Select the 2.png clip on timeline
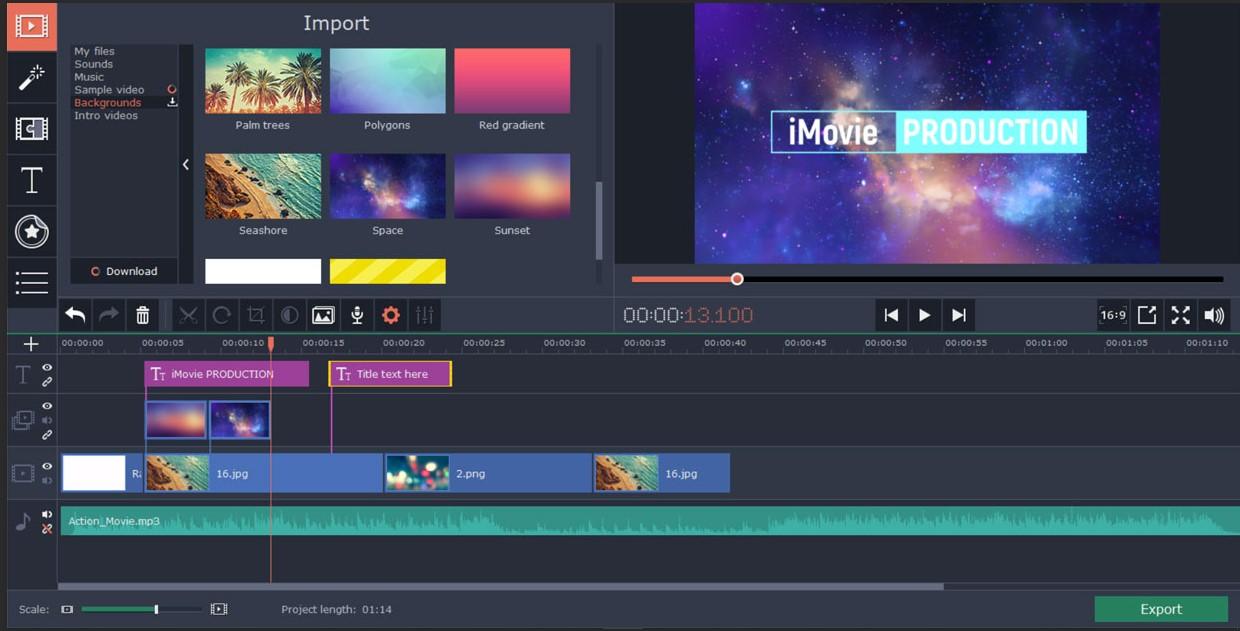 coord(488,473)
